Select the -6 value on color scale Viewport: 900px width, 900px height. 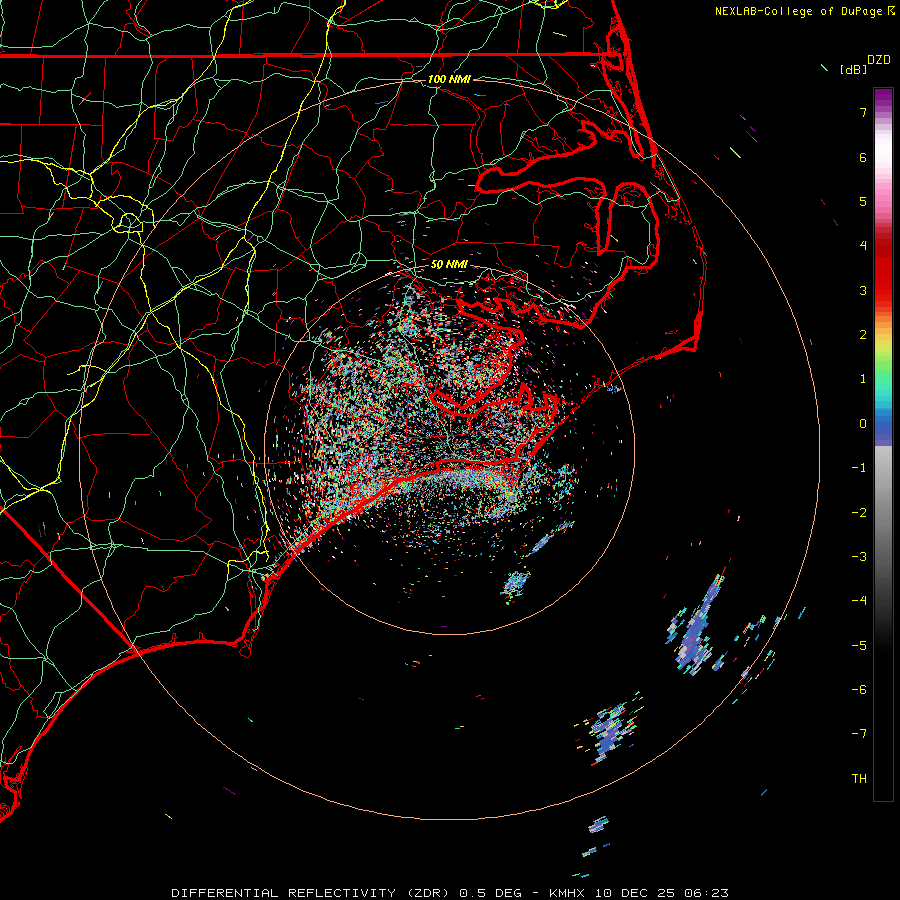(x=859, y=690)
